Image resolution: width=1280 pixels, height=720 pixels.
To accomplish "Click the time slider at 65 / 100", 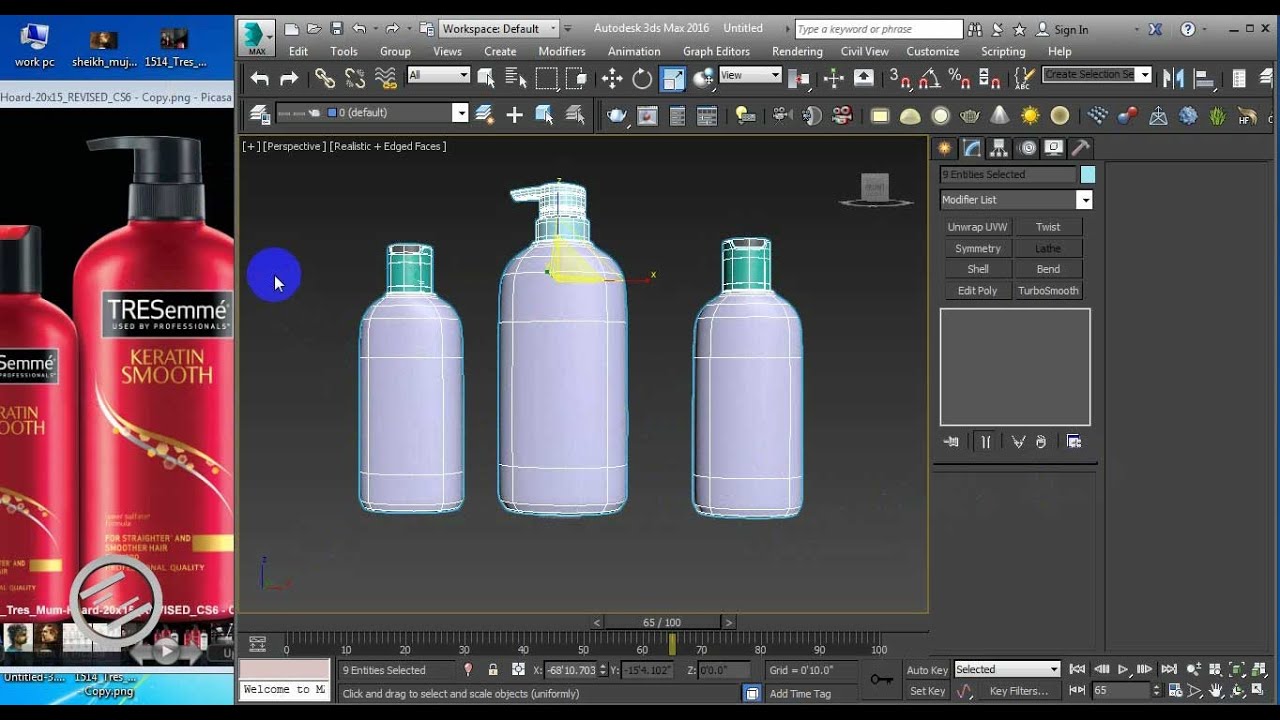I will tap(662, 622).
